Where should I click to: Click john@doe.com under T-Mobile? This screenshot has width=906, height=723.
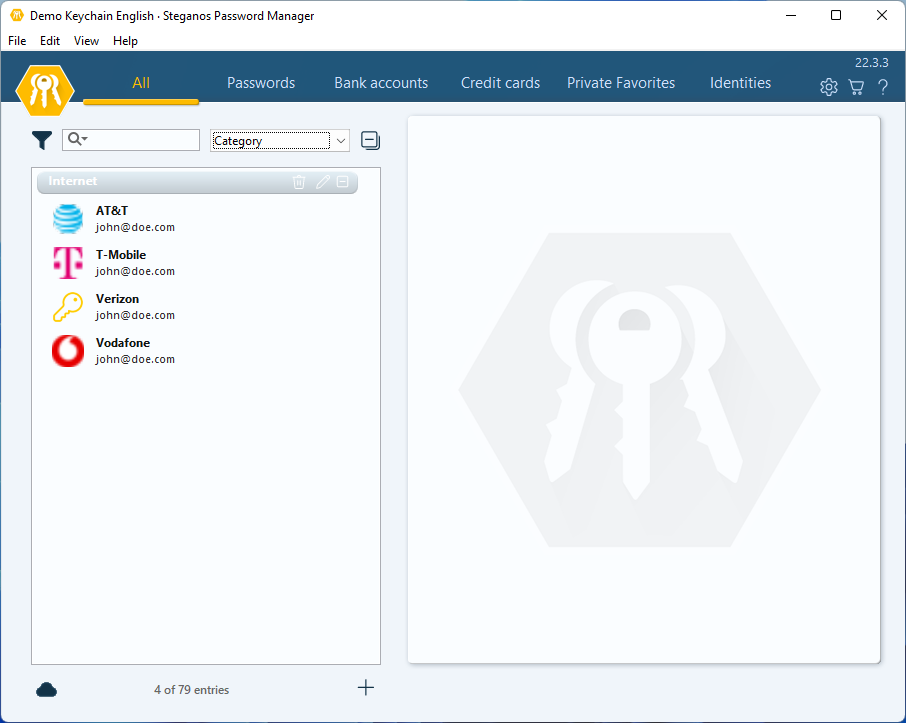[x=135, y=271]
